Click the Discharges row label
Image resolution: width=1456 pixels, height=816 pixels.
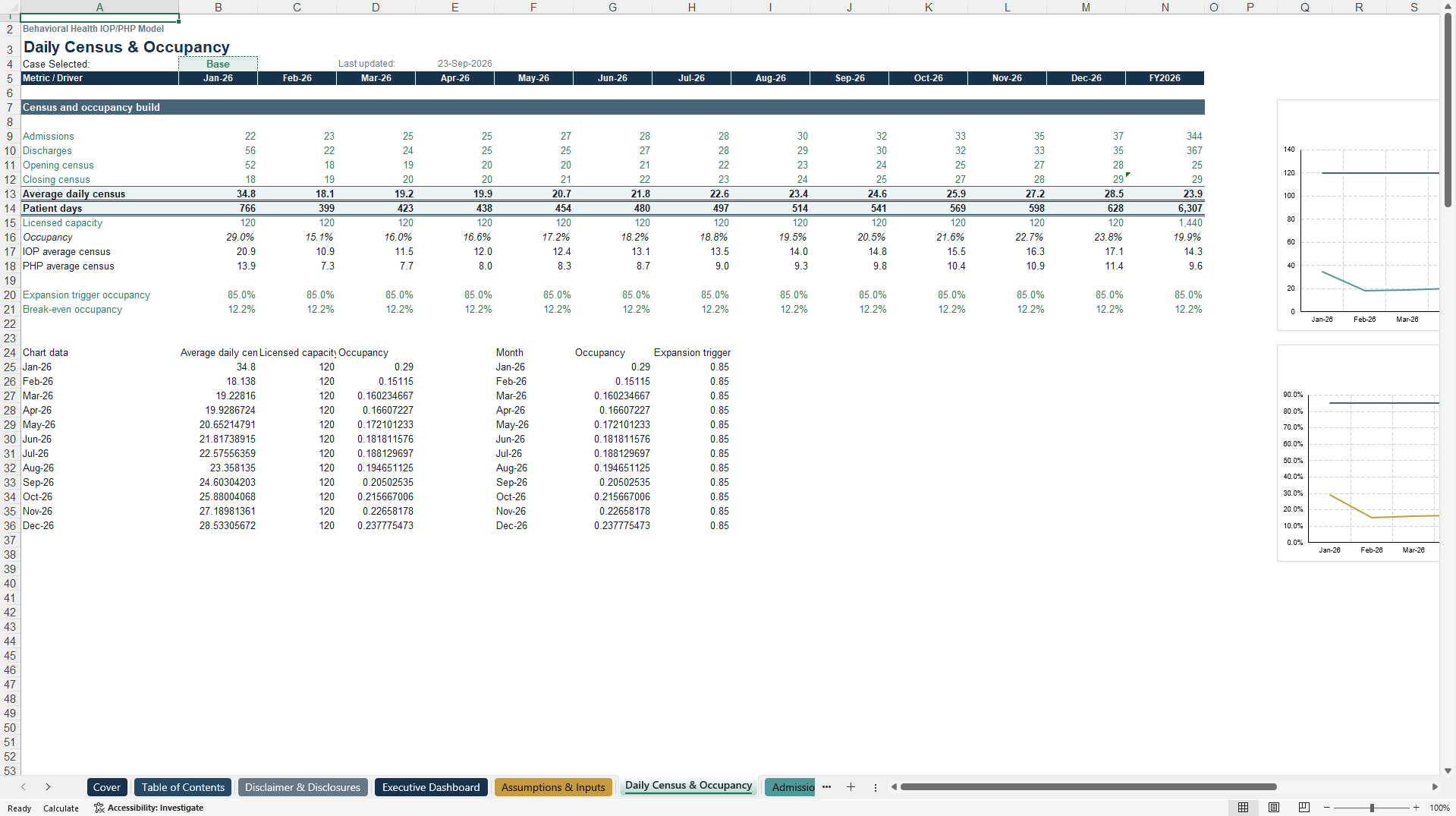[x=47, y=150]
